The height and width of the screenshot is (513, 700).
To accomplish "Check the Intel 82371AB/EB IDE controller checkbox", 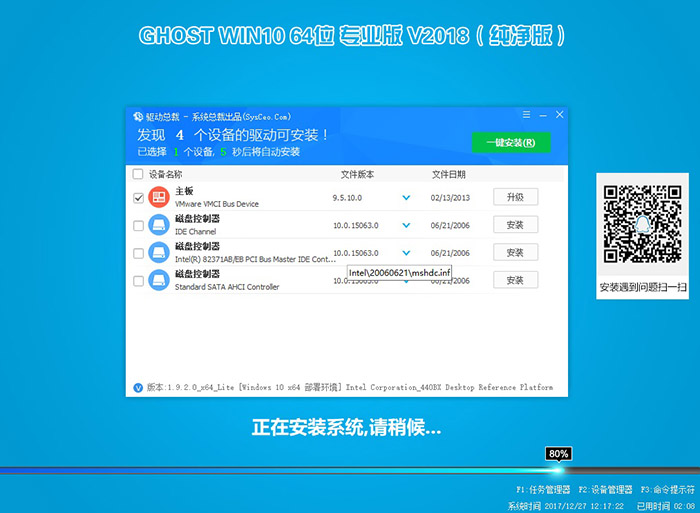I will click(x=138, y=253).
